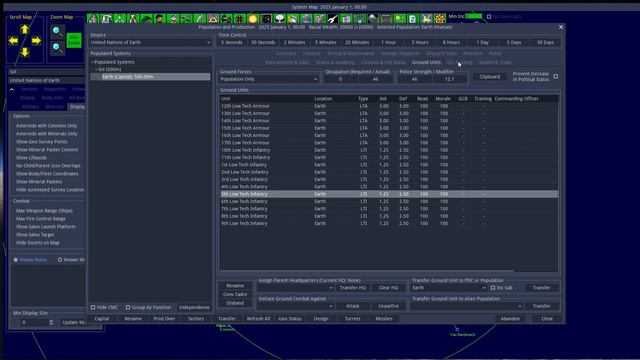Image resolution: width=640 pixels, height=360 pixels.
Task: Open the research flask toolbar icon
Action: pos(133,18)
